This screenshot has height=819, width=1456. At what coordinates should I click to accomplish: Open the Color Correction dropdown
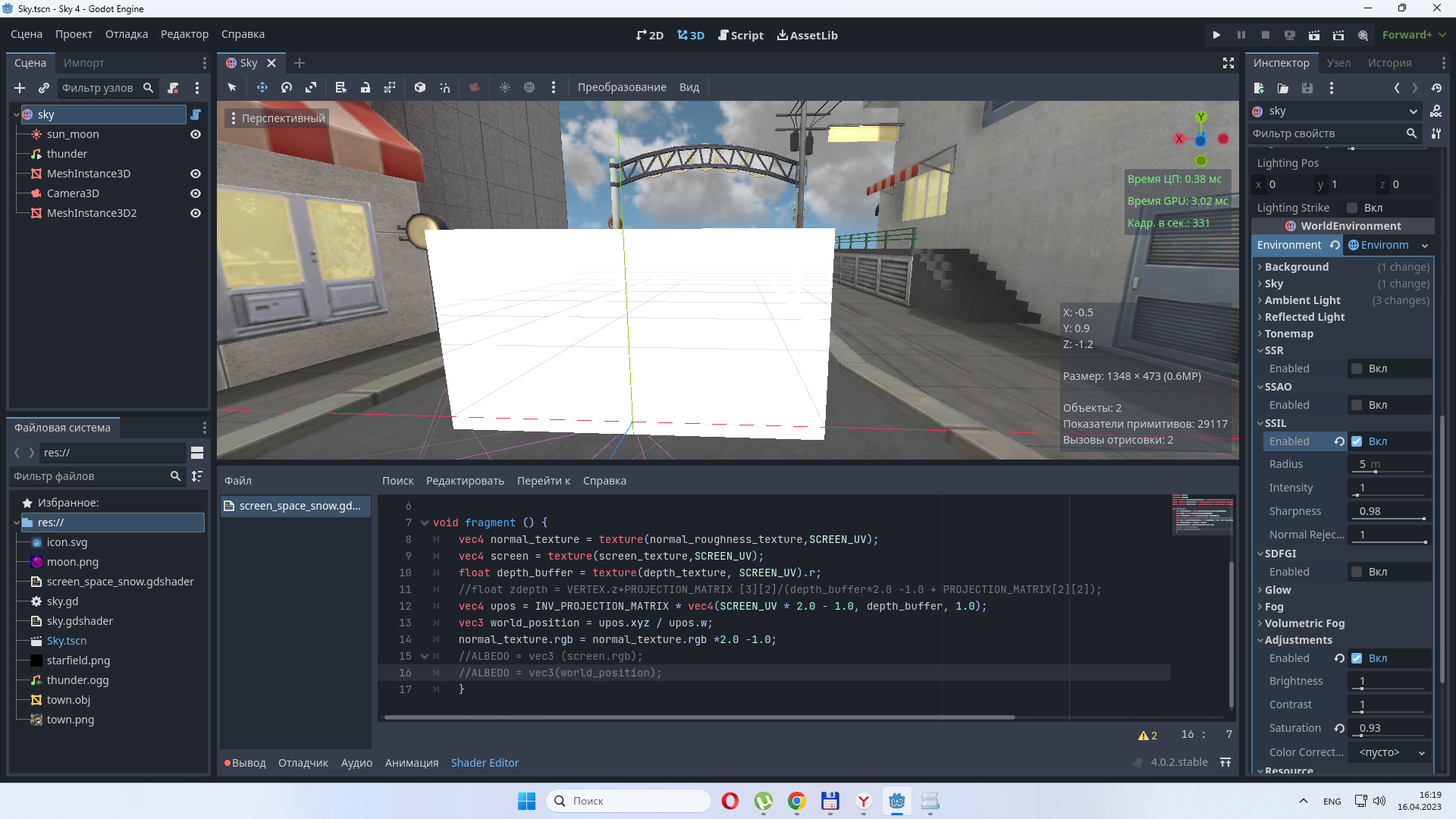coord(1392,752)
